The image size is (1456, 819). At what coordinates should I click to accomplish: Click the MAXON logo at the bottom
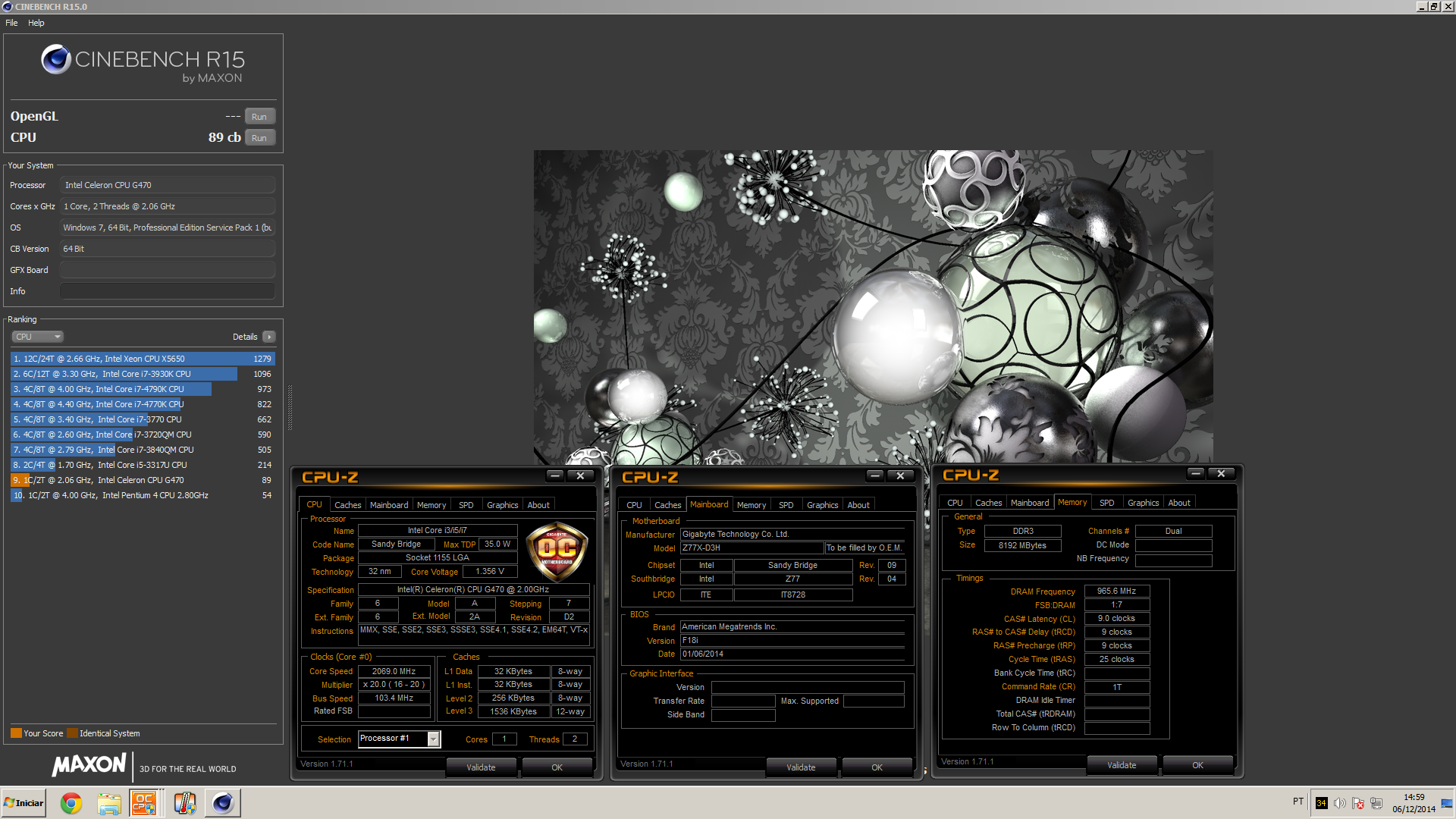(89, 764)
